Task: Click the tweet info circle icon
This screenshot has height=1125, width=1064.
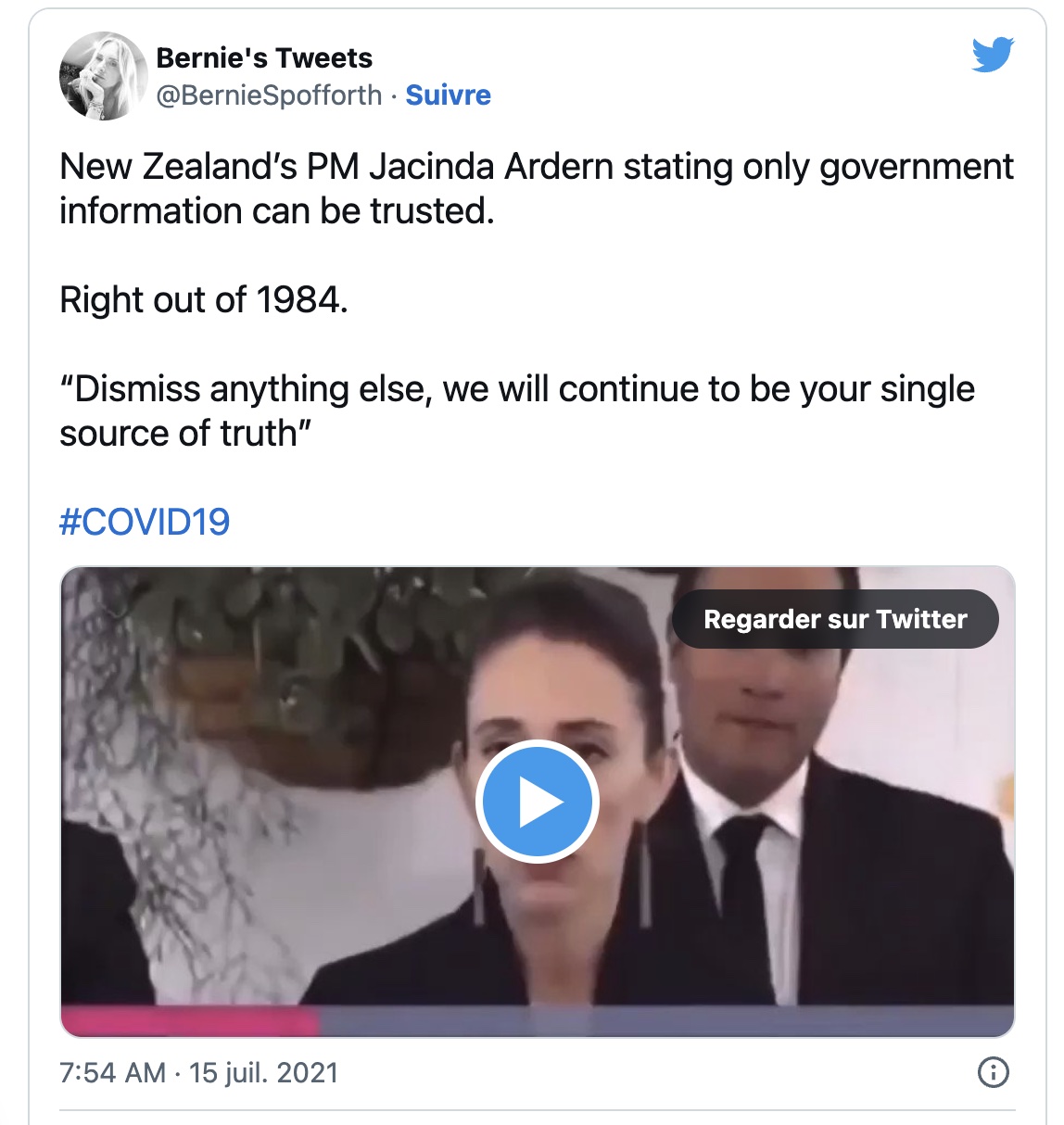Action: [993, 1072]
